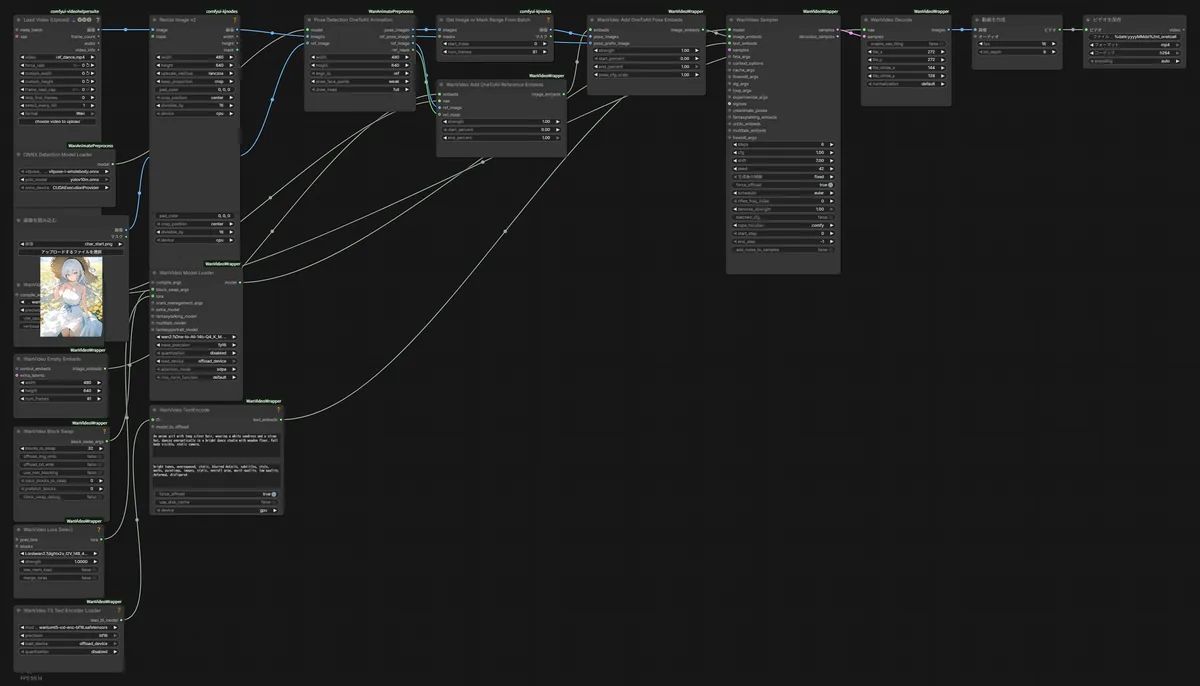The image size is (1200, 686).
Task: Click left arrow of num_frames in Empty Embeds
Action: [x=23, y=398]
